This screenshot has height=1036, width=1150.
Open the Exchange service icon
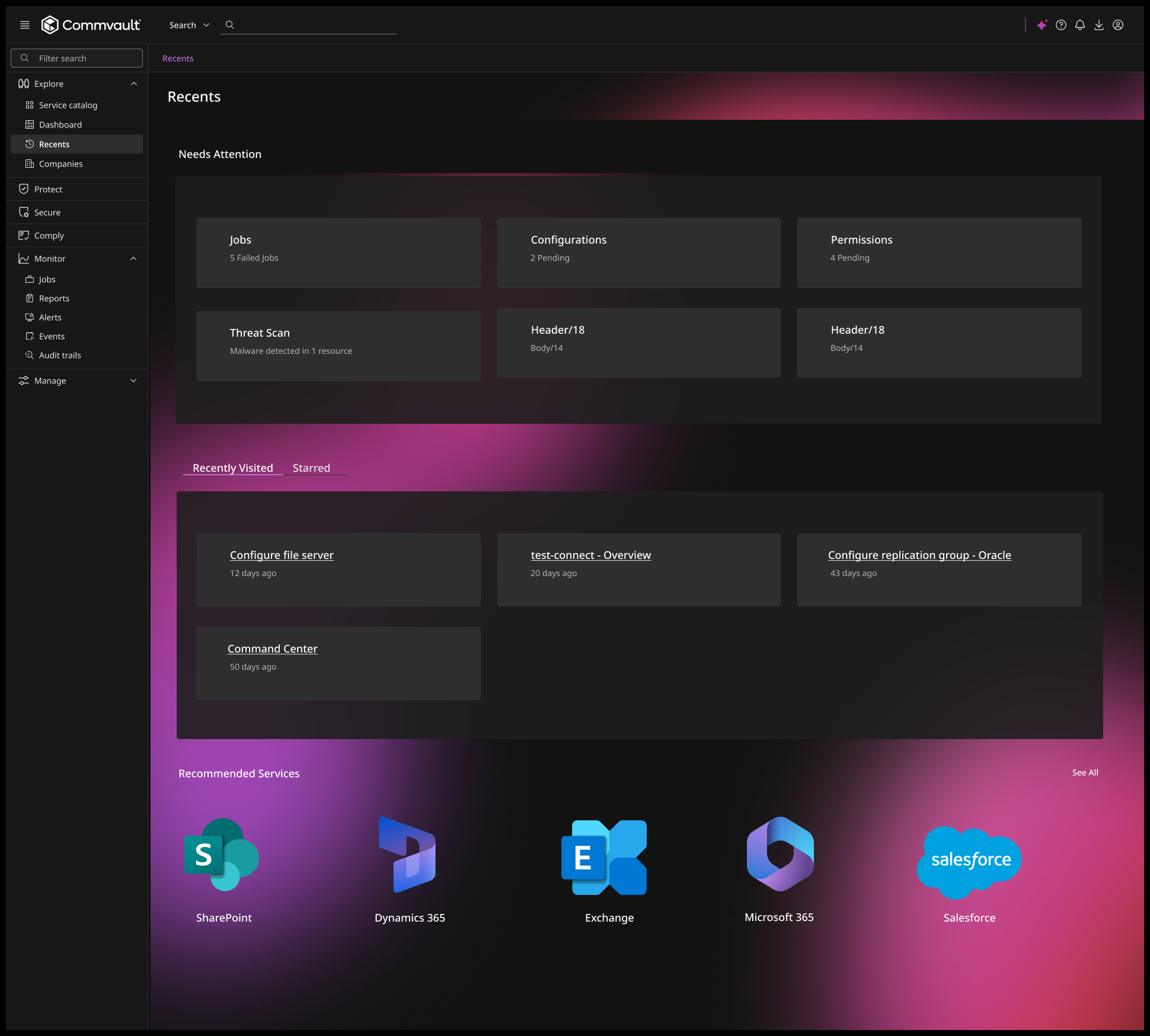tap(604, 858)
